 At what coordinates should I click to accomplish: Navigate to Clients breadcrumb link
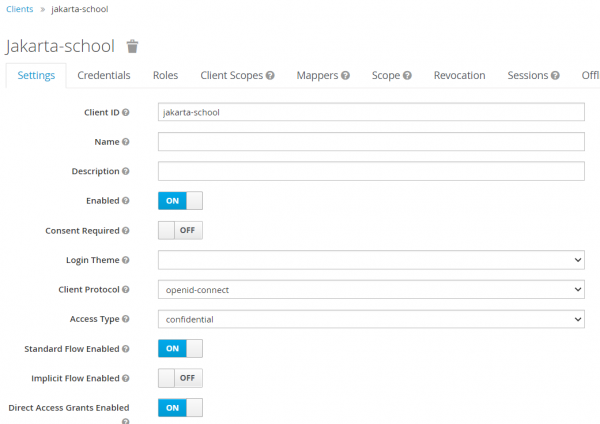point(19,9)
